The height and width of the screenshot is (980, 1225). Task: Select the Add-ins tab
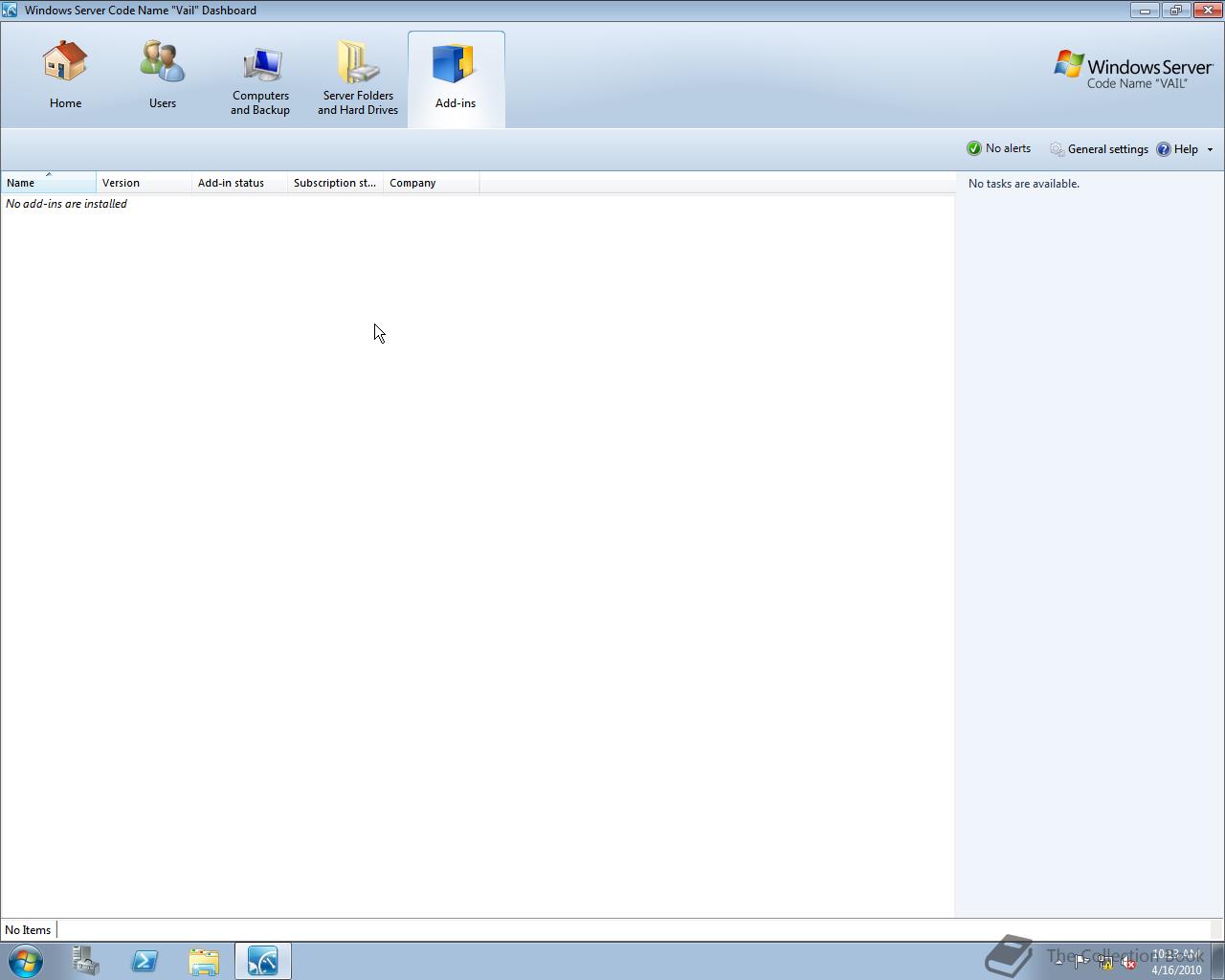point(456,78)
